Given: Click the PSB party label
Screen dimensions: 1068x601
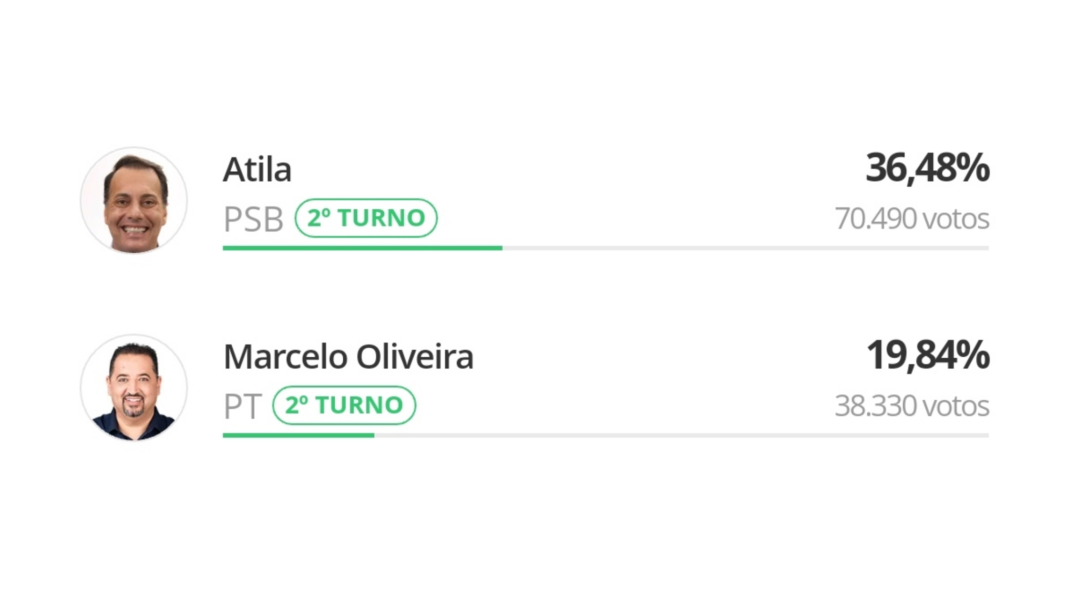Looking at the screenshot, I should coord(253,219).
